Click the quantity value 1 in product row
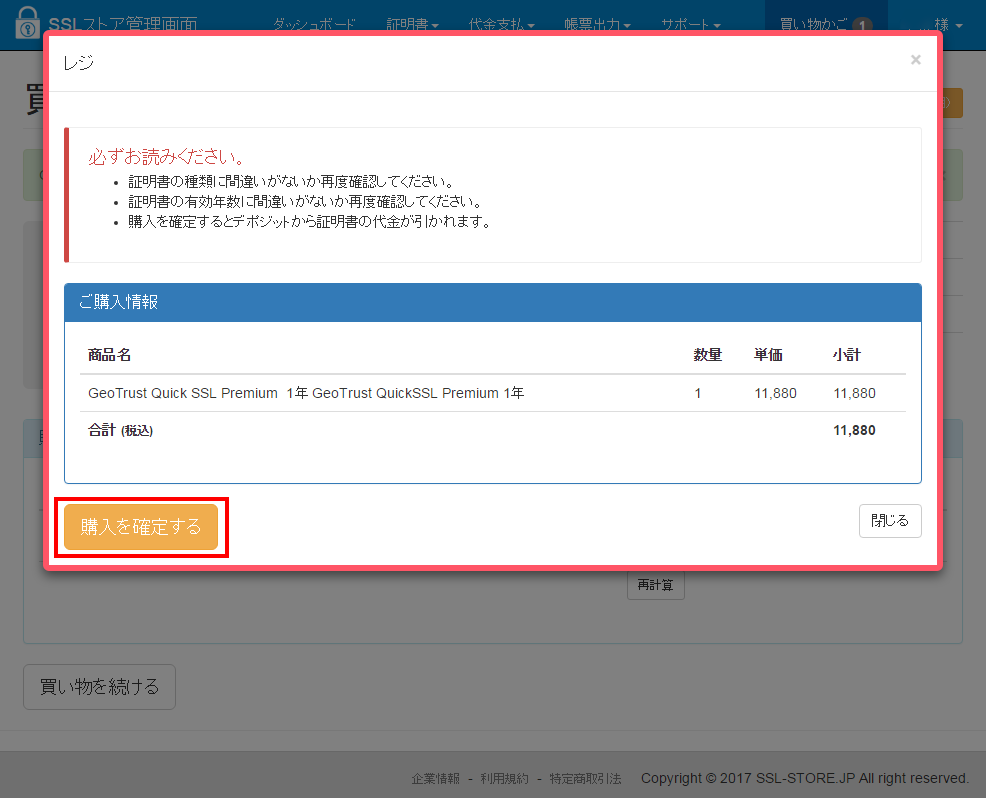The width and height of the screenshot is (986, 798). (697, 393)
